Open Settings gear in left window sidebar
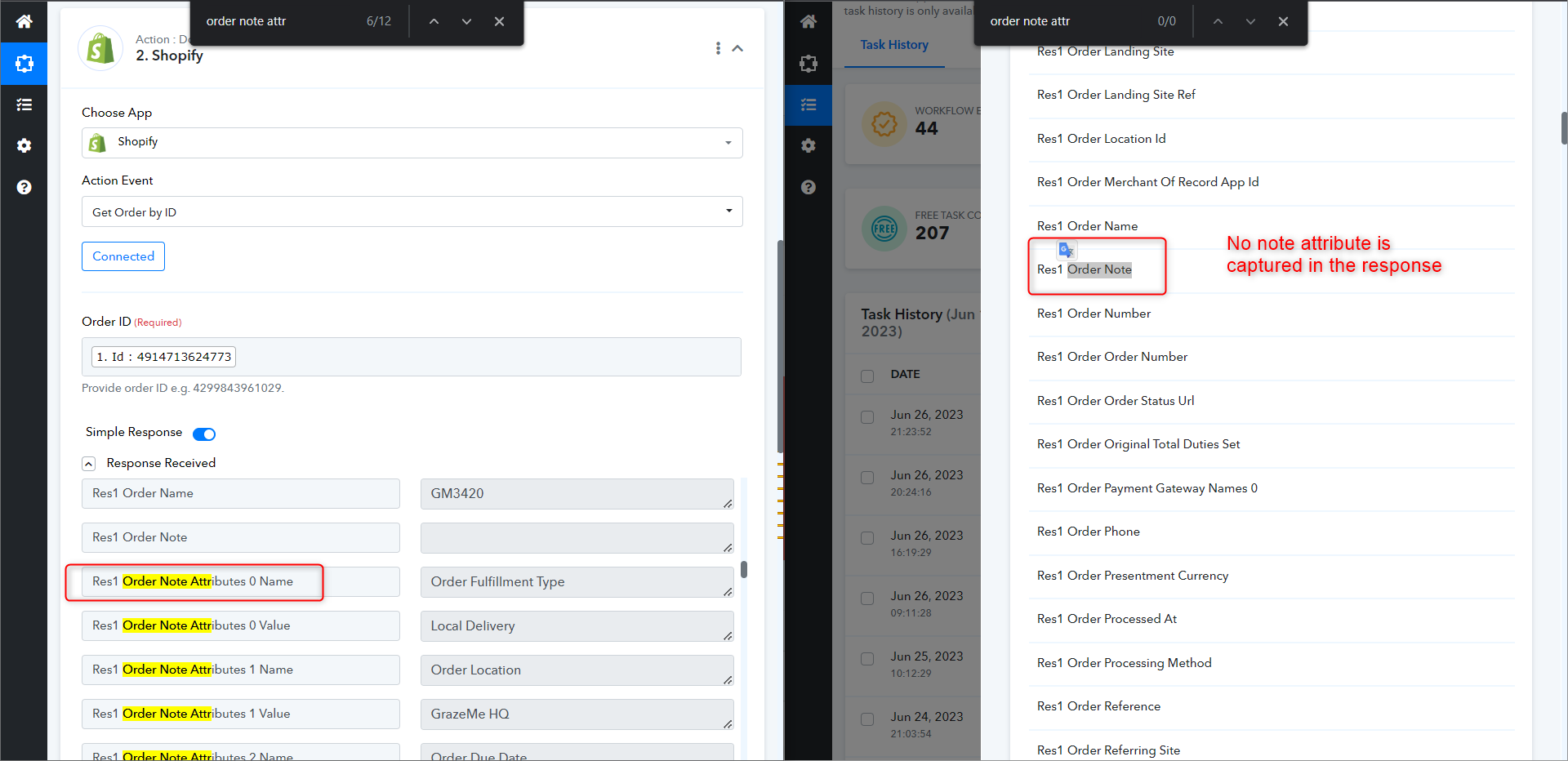 pyautogui.click(x=24, y=145)
